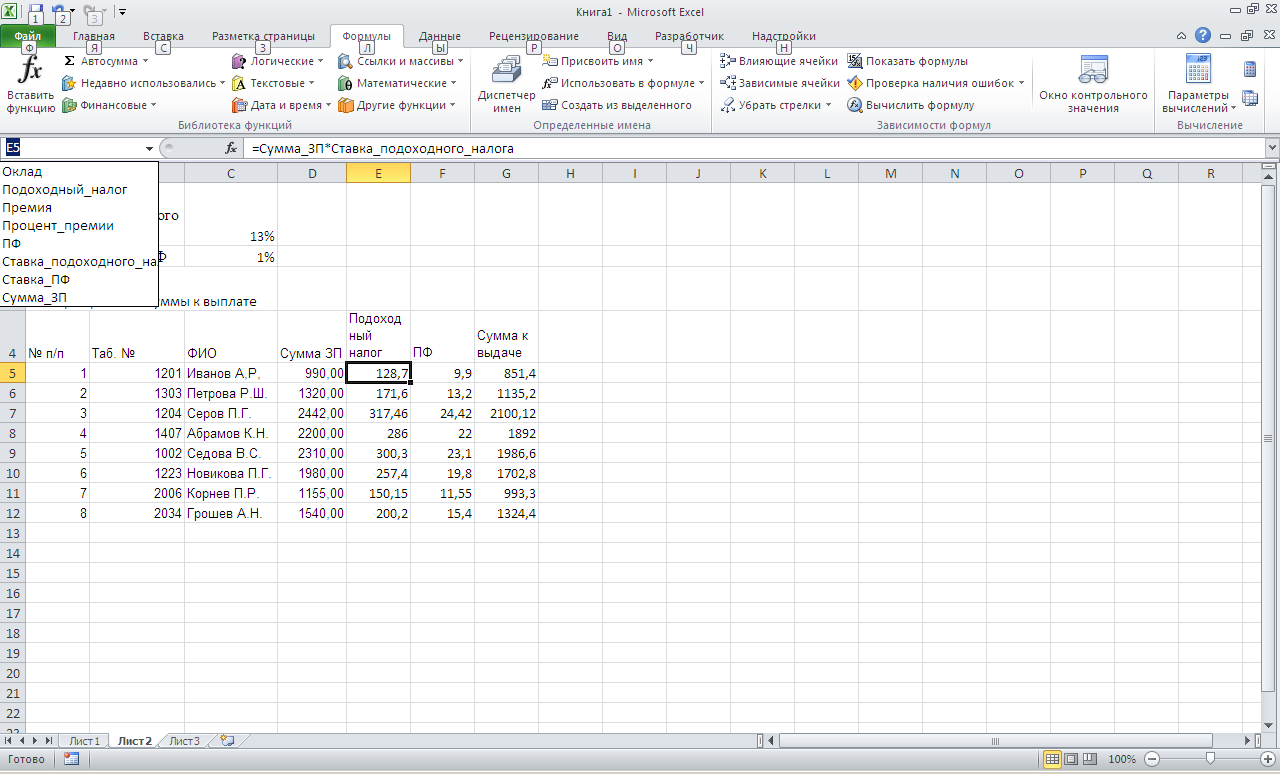Click the Save icon in quick access toolbar
Image resolution: width=1280 pixels, height=774 pixels.
coord(36,11)
